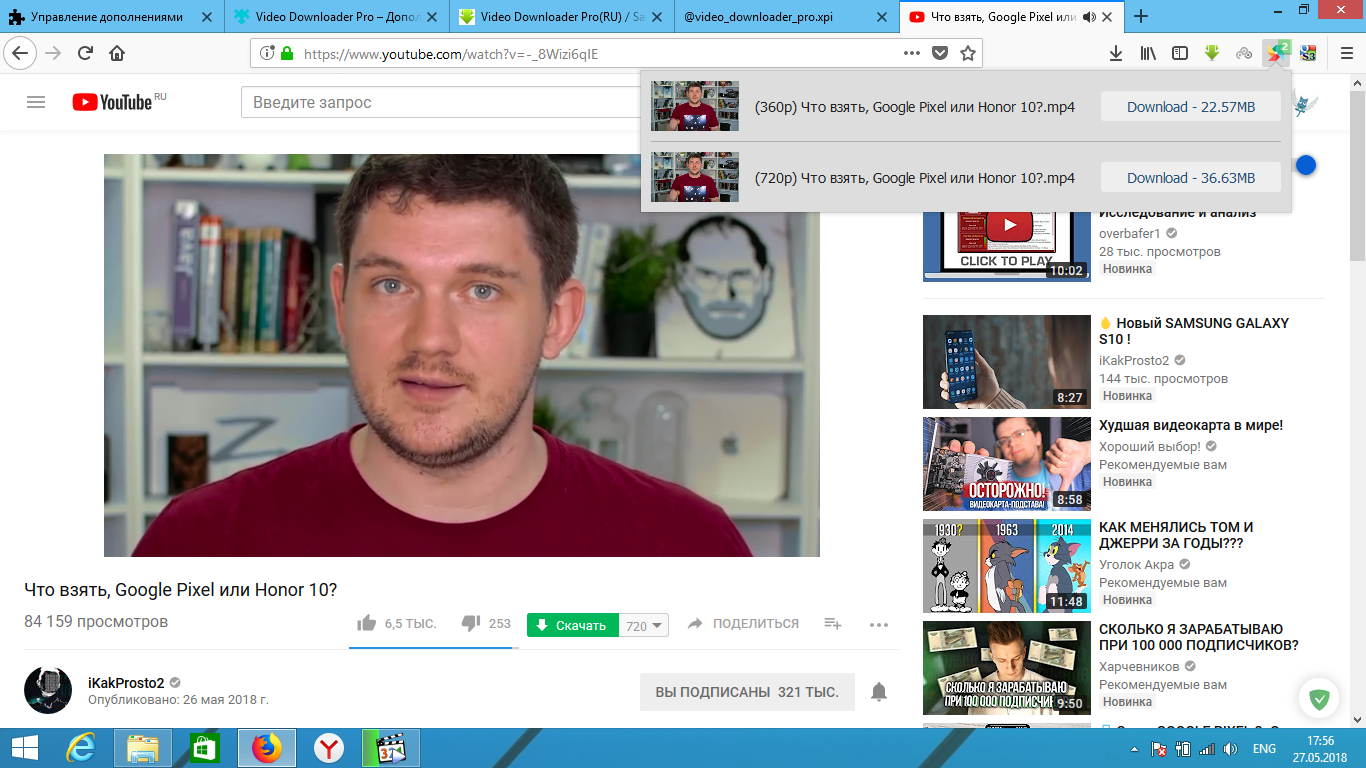Toggle the blue autoplay switch
This screenshot has width=1366, height=768.
[x=1305, y=166]
